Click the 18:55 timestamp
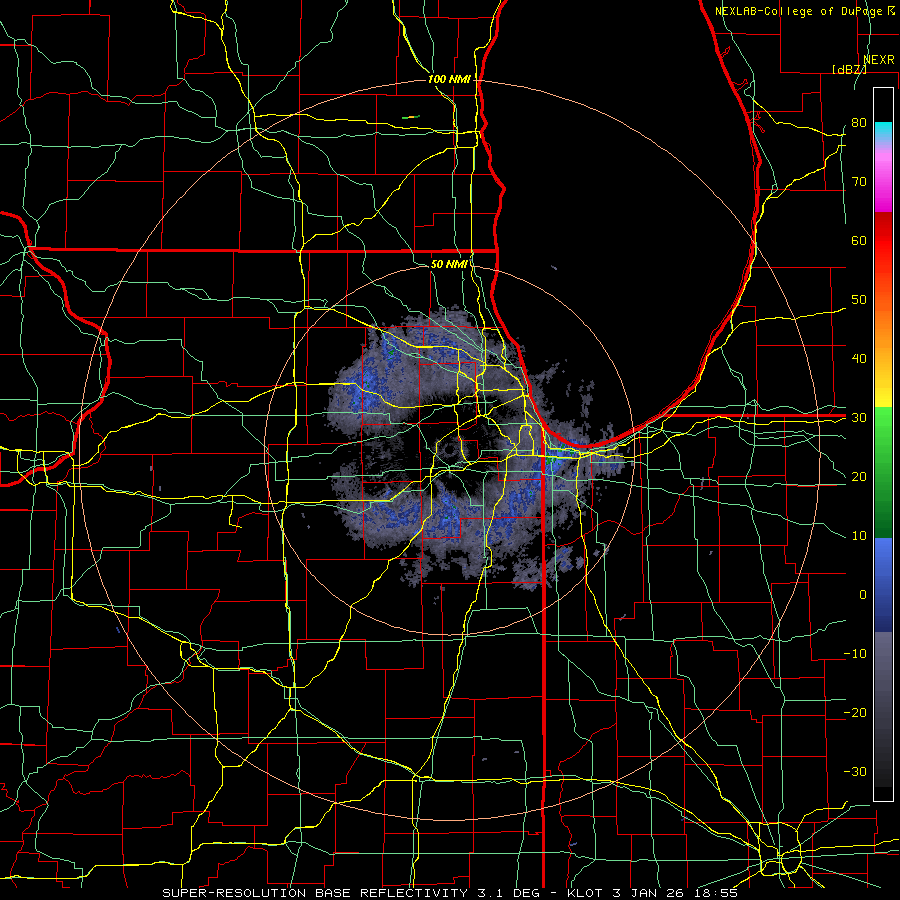Screen dimensions: 900x900 [x=717, y=893]
